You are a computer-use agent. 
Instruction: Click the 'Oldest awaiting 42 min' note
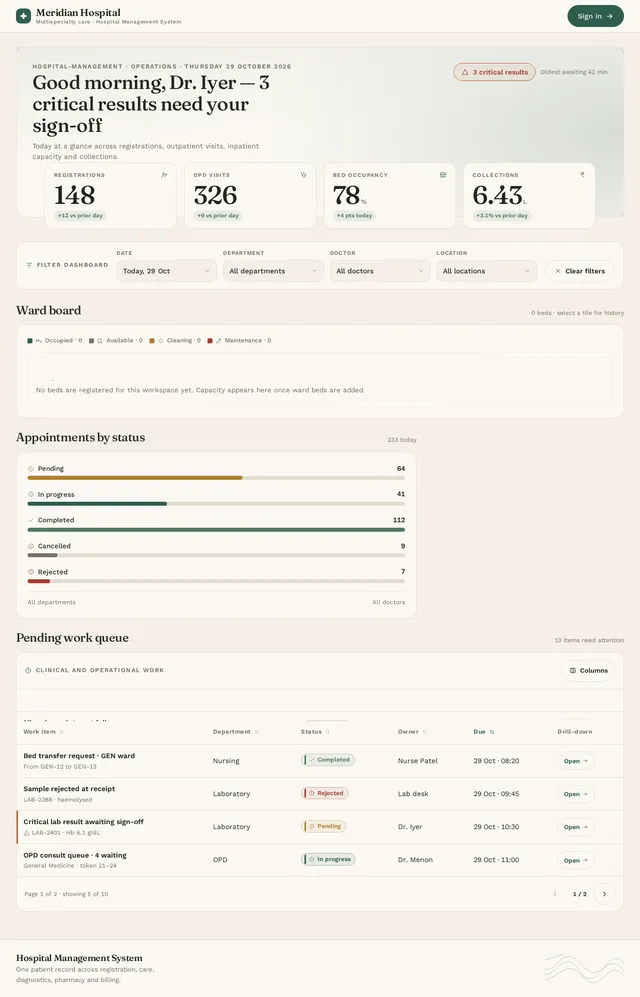pos(574,72)
